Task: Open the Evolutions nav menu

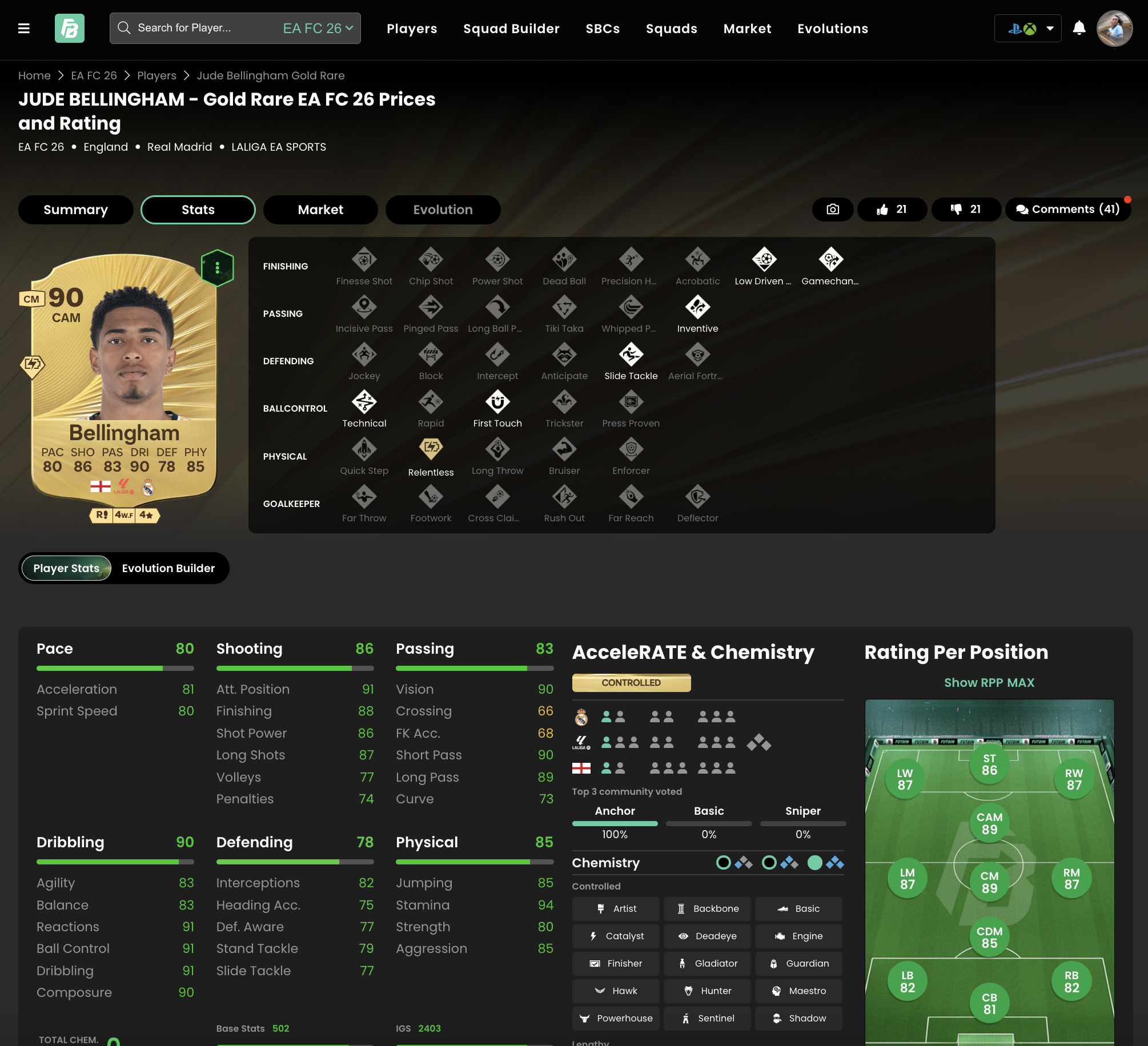Action: pos(833,29)
